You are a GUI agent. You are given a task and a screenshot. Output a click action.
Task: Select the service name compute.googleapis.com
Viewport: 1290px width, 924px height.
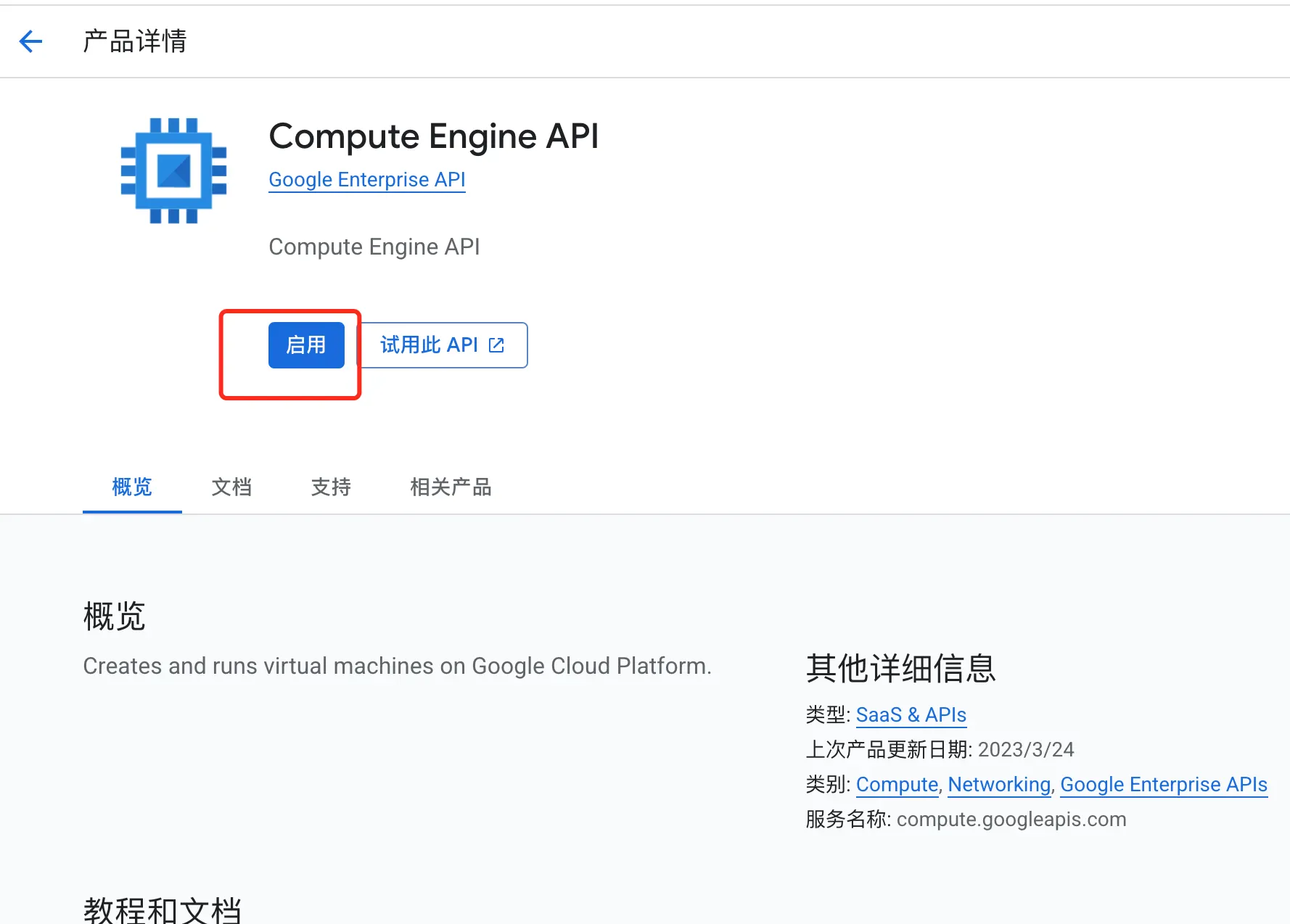[x=1011, y=820]
